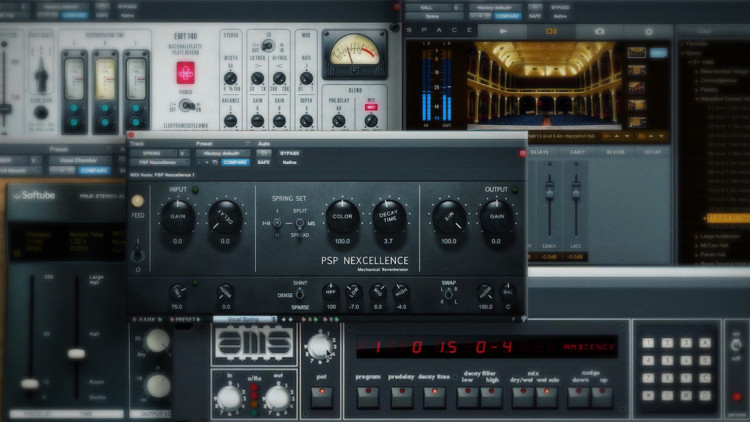750x422 pixels.
Task: Select Parish Hall in the Space browser
Action: click(714, 255)
